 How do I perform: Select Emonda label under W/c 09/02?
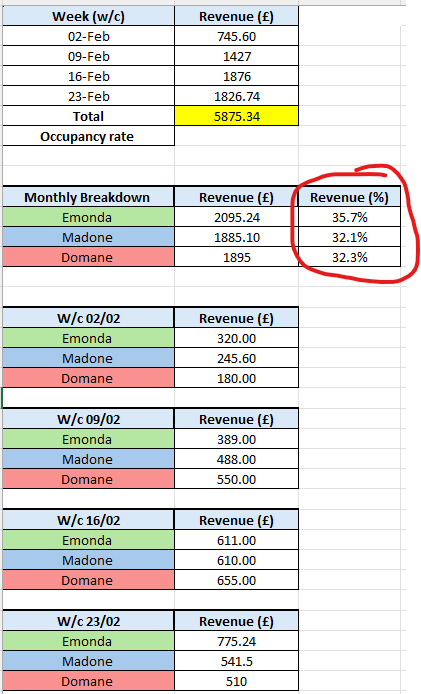coord(88,439)
